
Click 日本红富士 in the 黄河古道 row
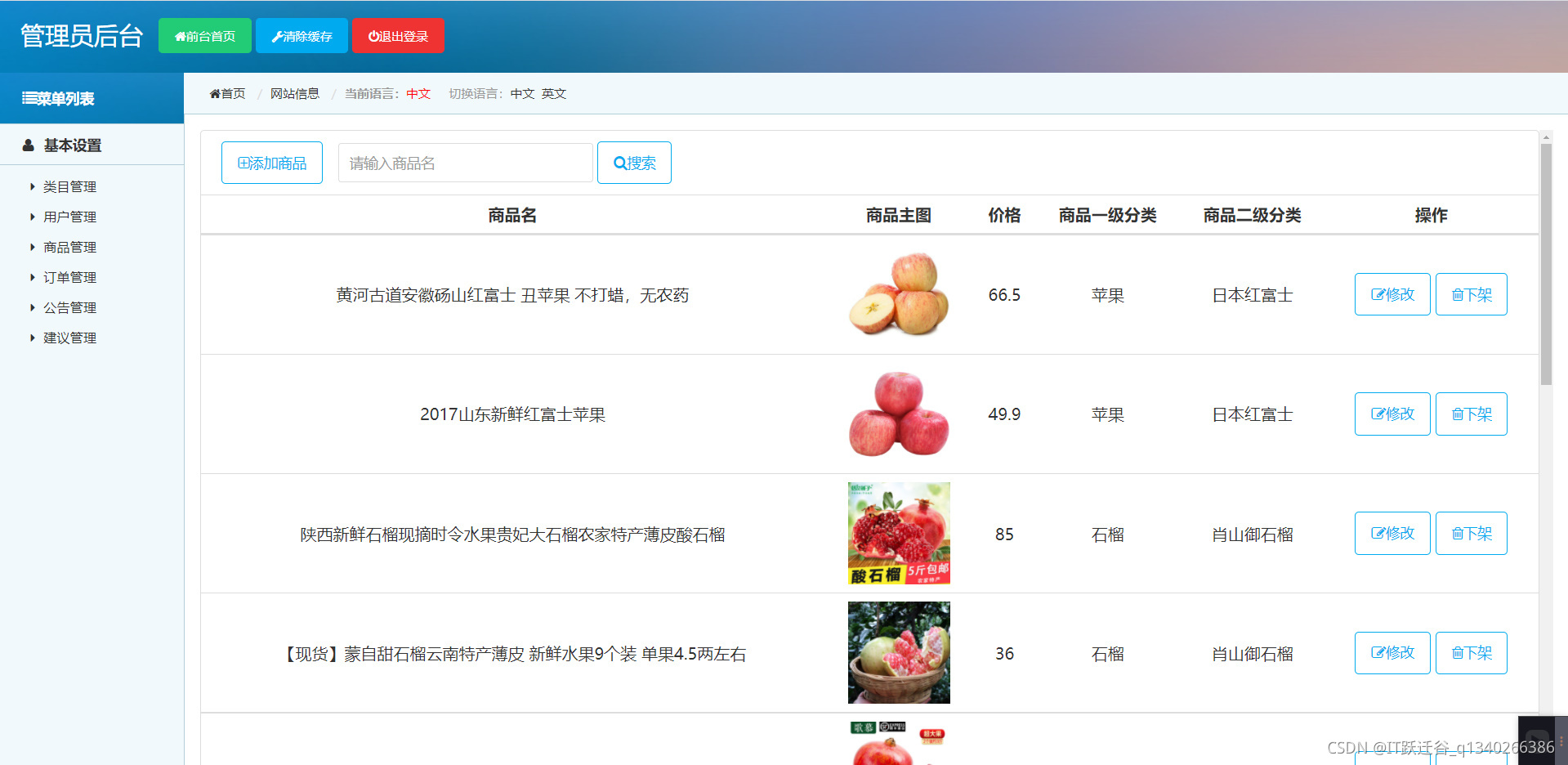click(1252, 295)
